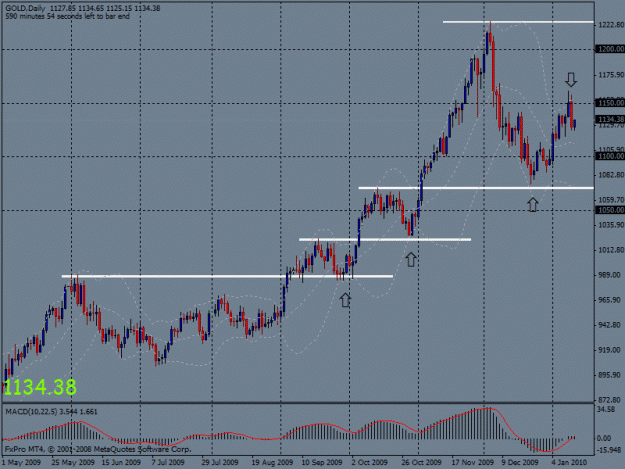Click the 895.90 price axis label
Screen dimensions: 625x469
point(609,375)
